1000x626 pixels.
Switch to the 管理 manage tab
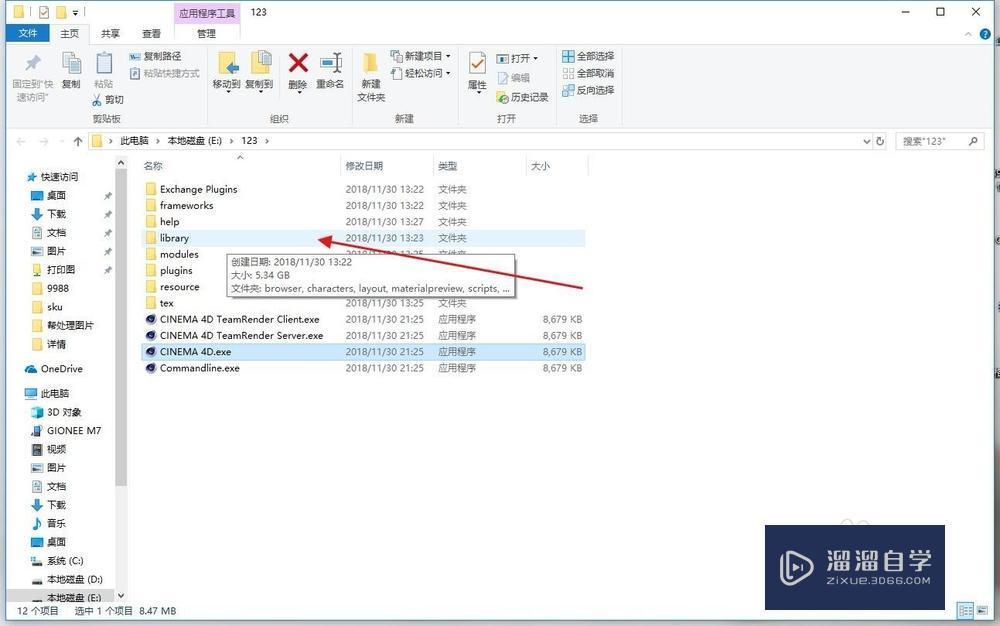click(x=206, y=33)
